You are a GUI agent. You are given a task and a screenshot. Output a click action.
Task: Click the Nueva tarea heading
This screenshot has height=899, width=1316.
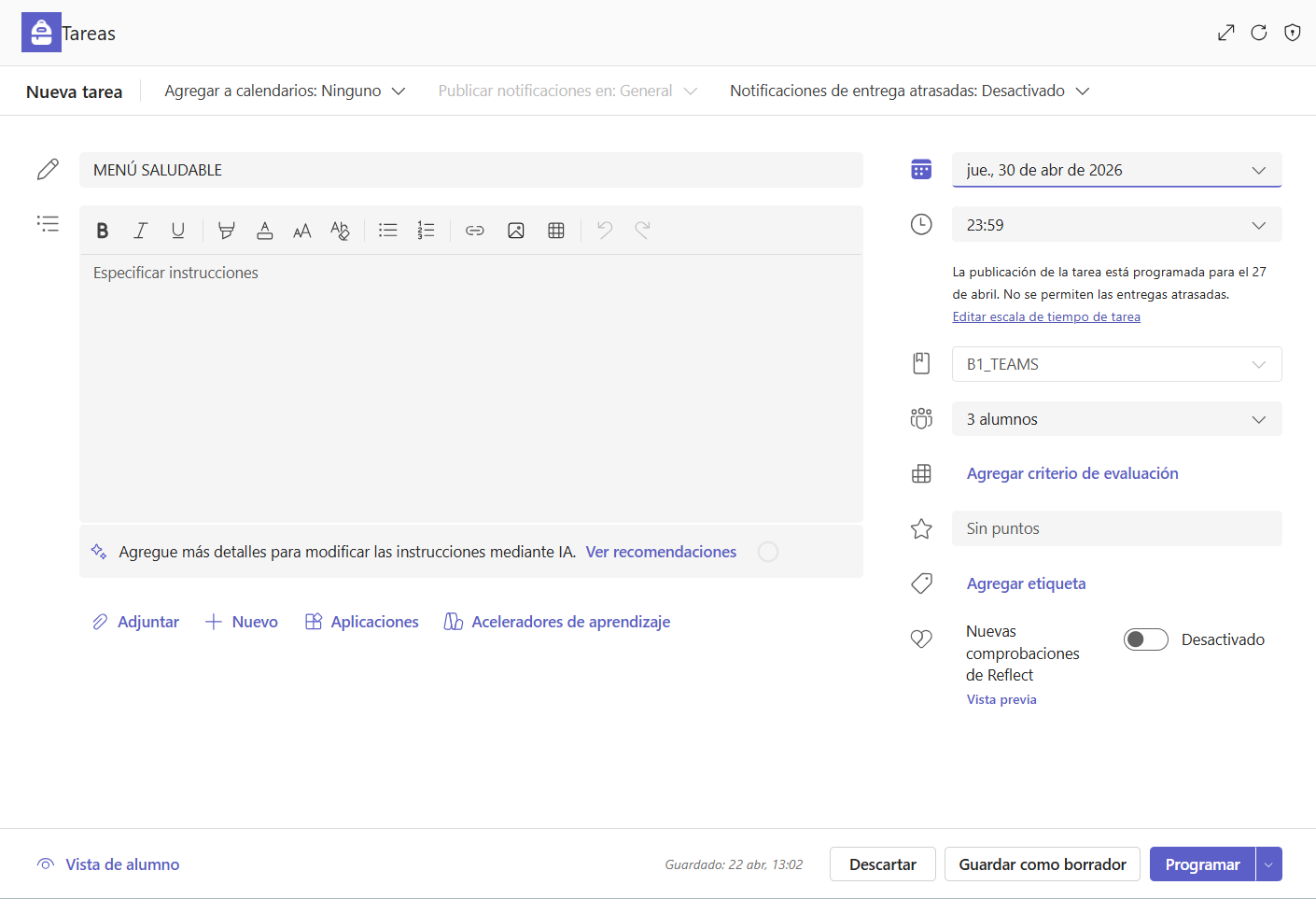[x=75, y=91]
